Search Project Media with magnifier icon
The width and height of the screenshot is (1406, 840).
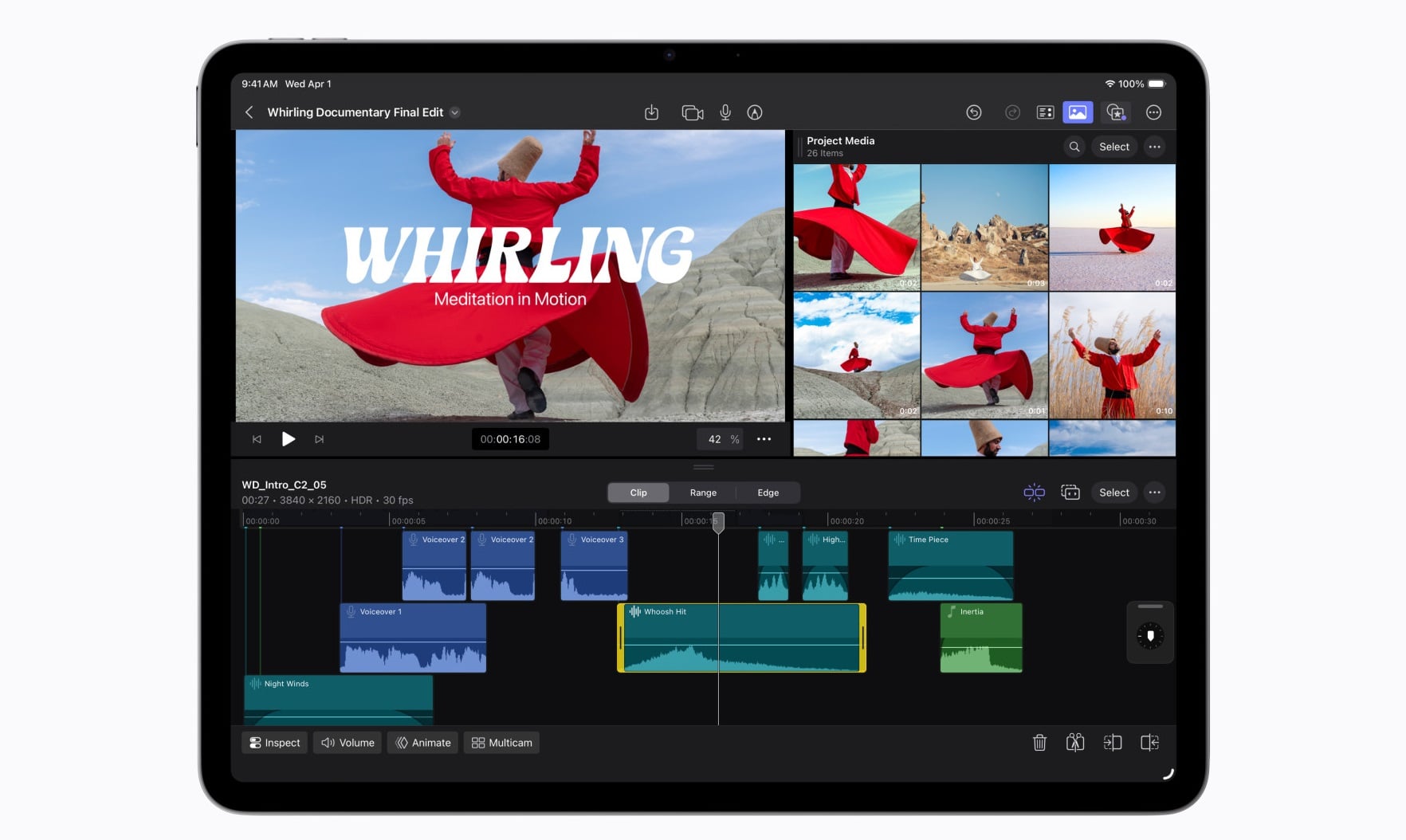coord(1074,147)
